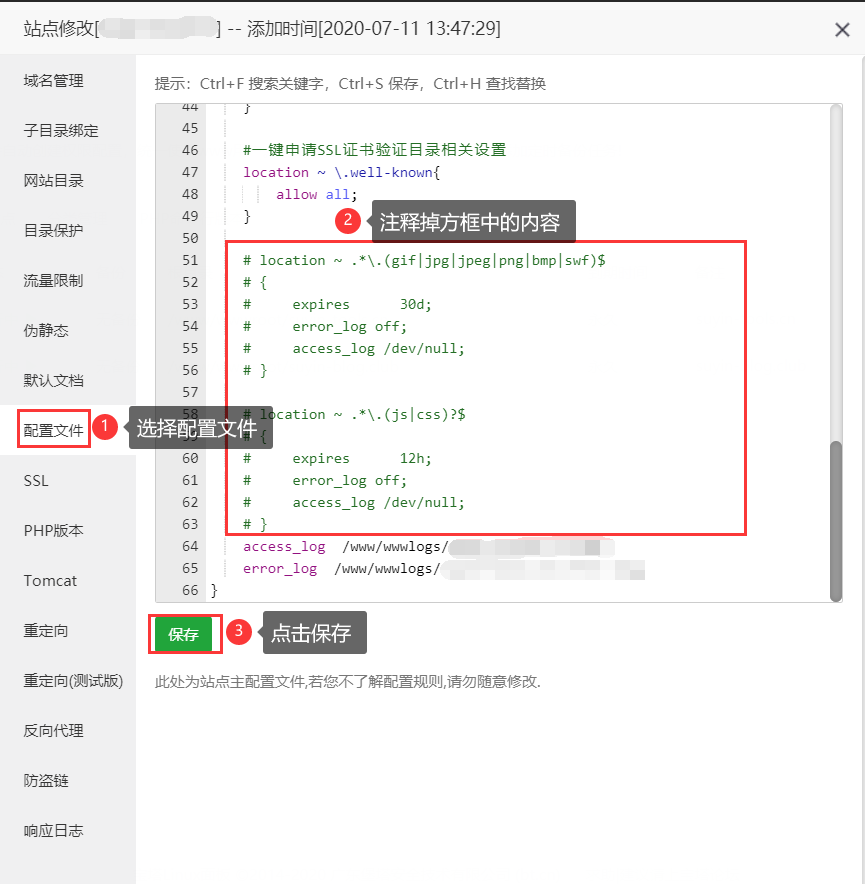Open the 域名管理 tab
This screenshot has width=865, height=884.
[x=54, y=81]
